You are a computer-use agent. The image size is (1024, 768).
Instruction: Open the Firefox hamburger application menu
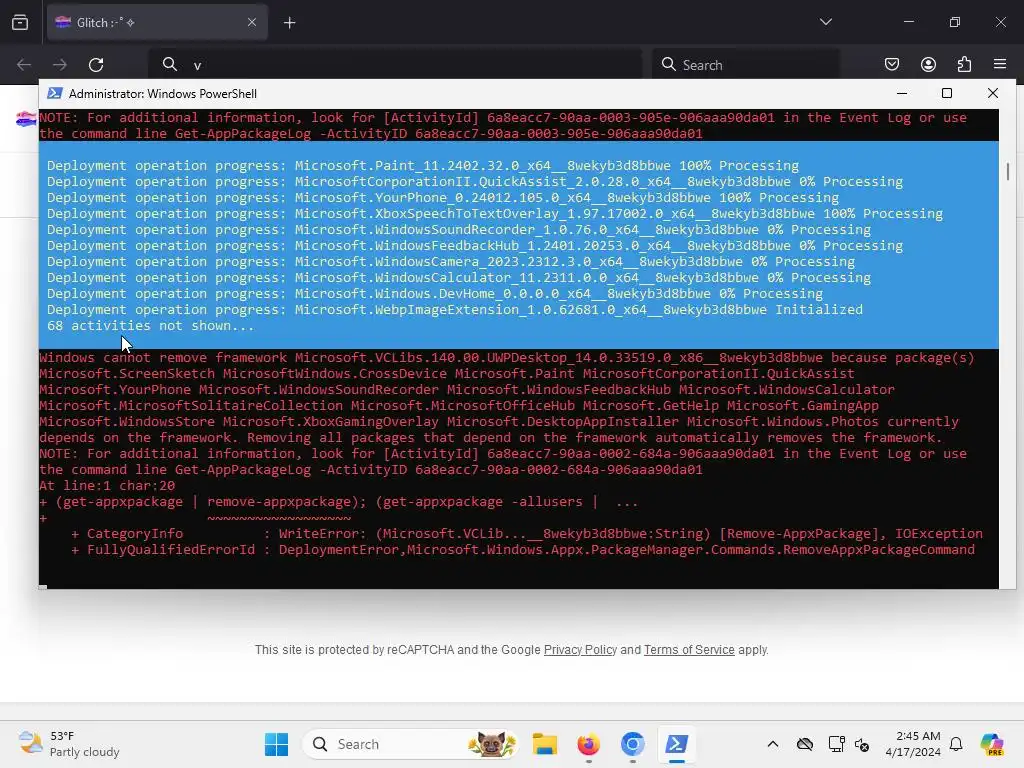[1000, 64]
